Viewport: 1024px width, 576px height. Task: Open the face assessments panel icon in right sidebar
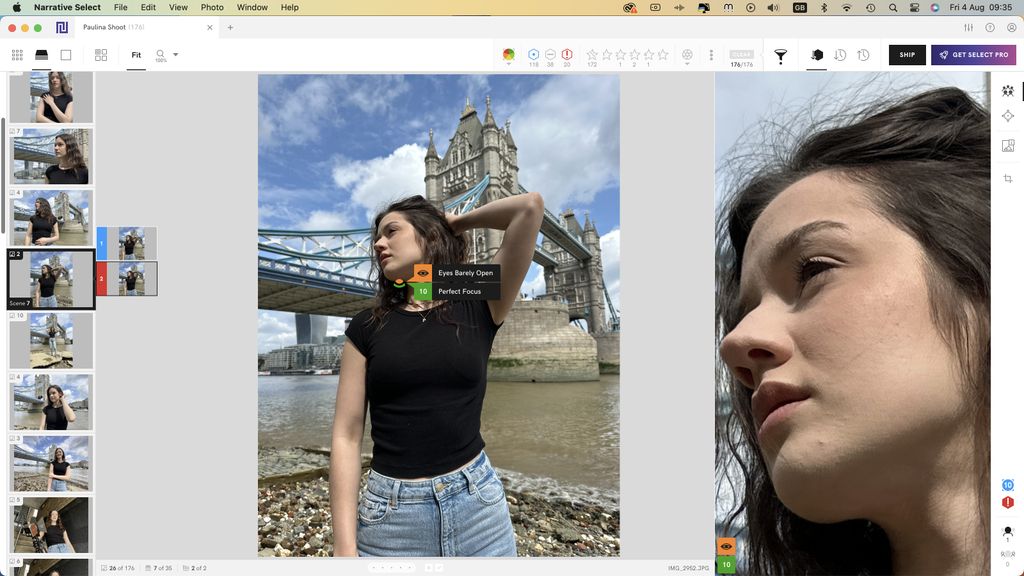[1008, 90]
